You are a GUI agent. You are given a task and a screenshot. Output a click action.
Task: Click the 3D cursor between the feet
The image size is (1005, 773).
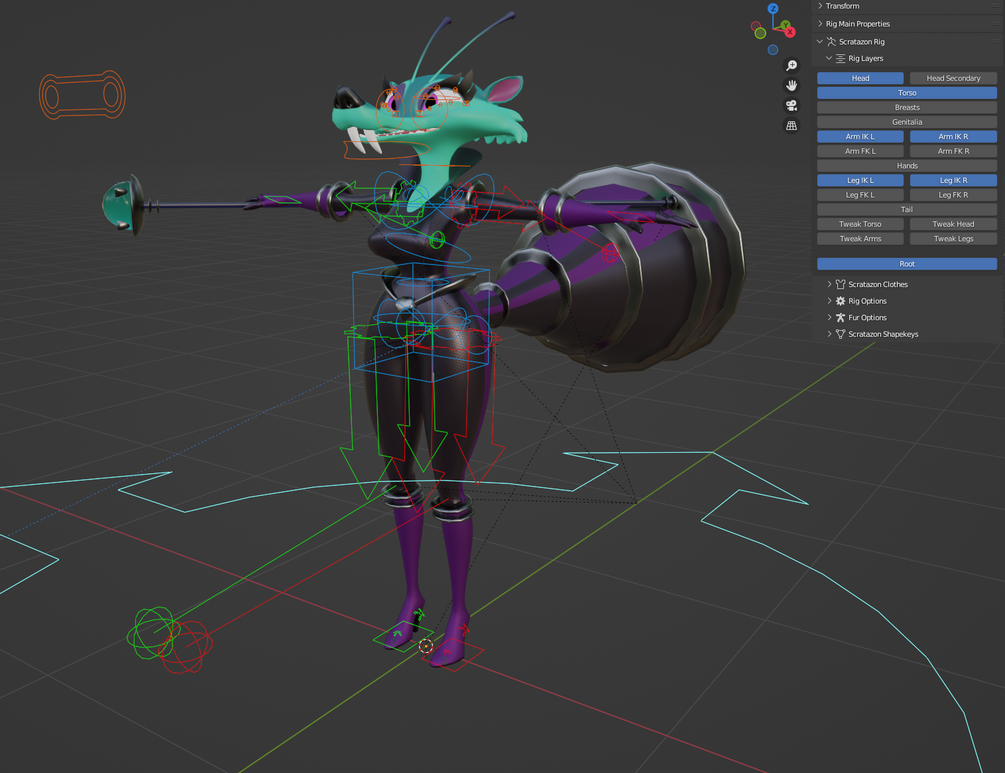[x=426, y=646]
